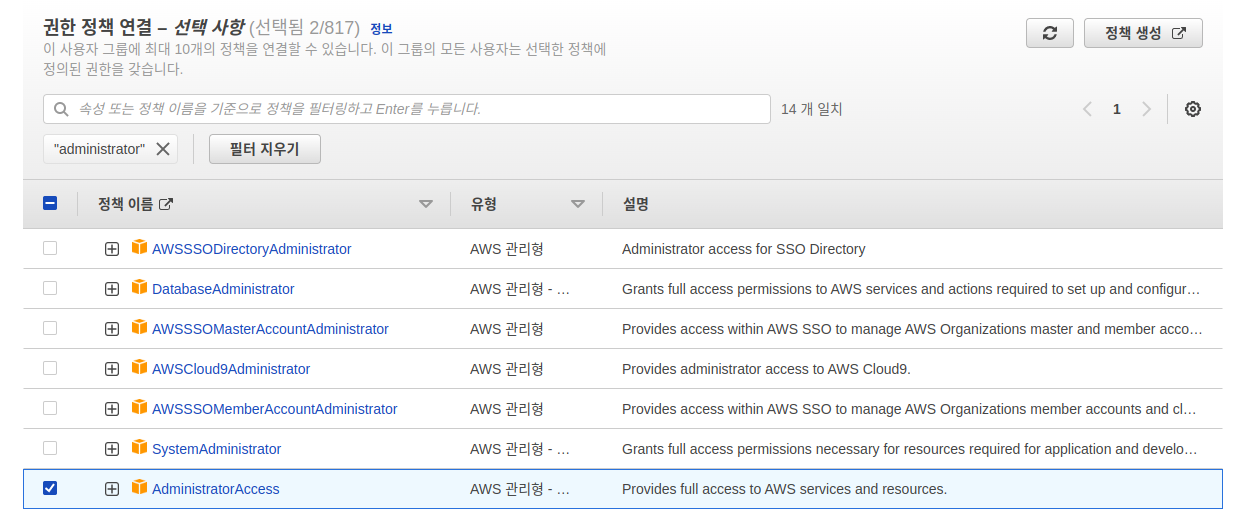
Task: Click the "AWS 관리형" type cell for AWSCloud9Administrator
Action: (x=507, y=369)
